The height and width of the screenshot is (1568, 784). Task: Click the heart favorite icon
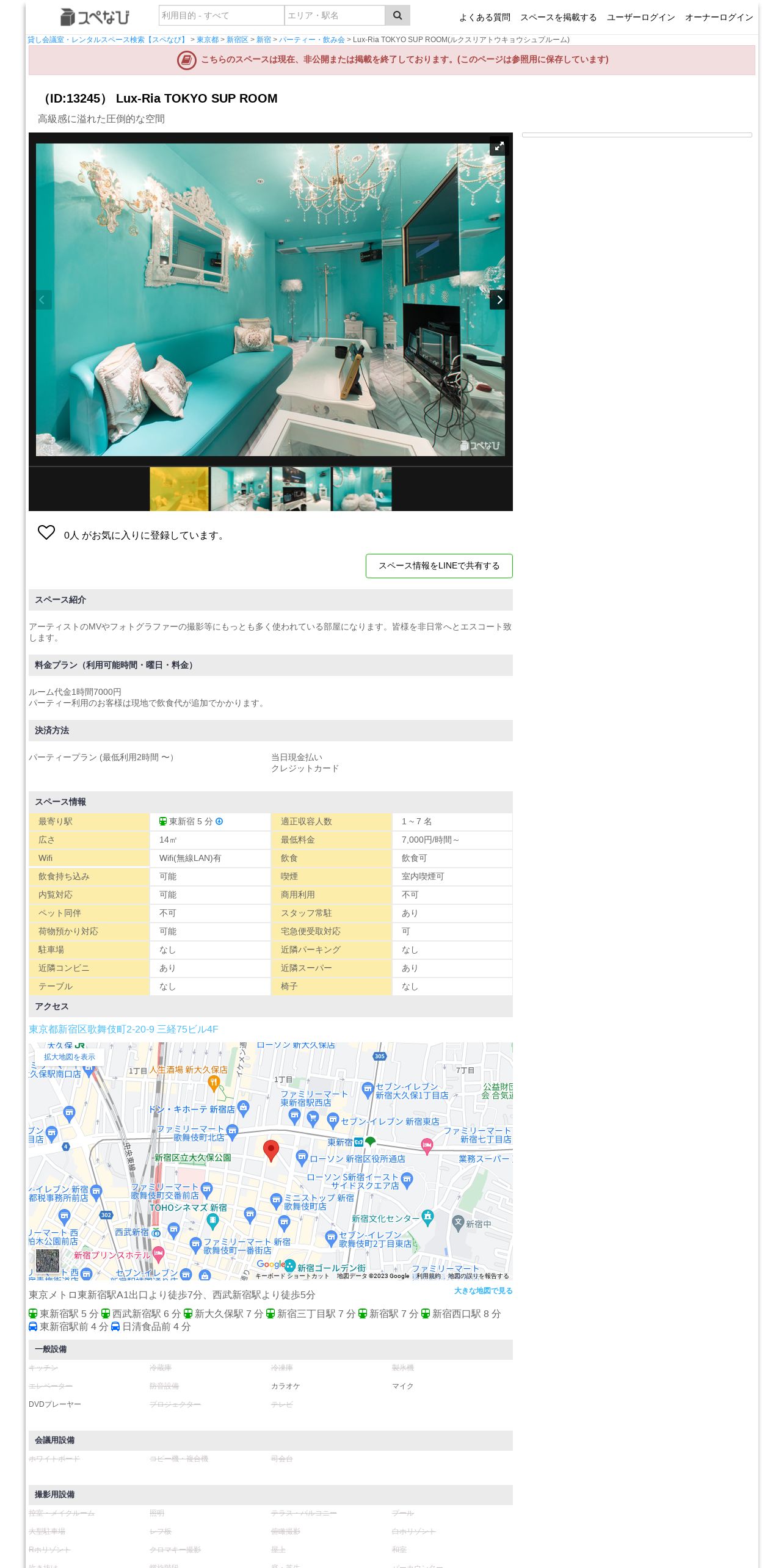[x=46, y=532]
